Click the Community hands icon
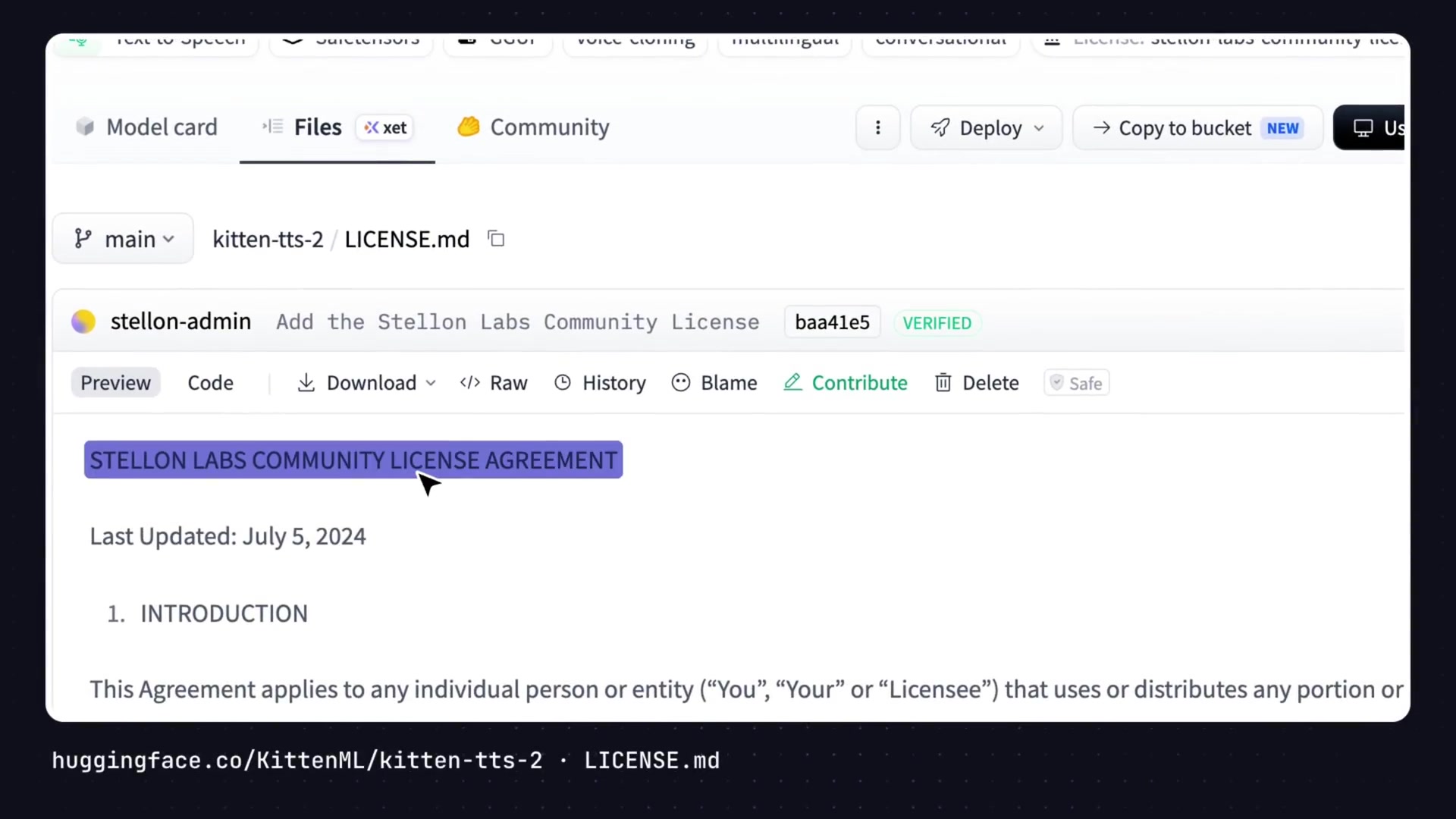The height and width of the screenshot is (819, 1456). pyautogui.click(x=469, y=126)
